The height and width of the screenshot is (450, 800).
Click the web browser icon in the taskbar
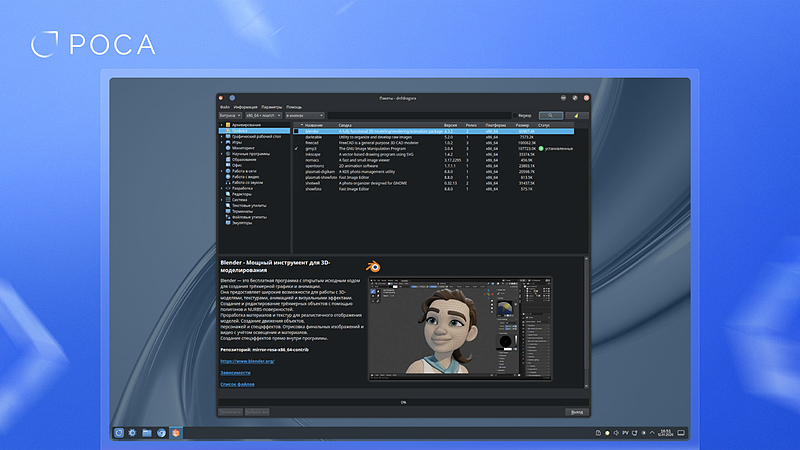tap(161, 432)
